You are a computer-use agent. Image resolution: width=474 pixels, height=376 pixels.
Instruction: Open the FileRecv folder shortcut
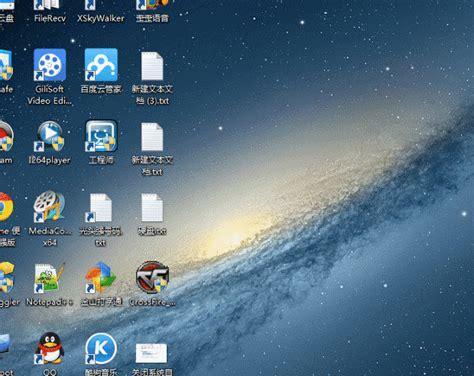point(50,10)
